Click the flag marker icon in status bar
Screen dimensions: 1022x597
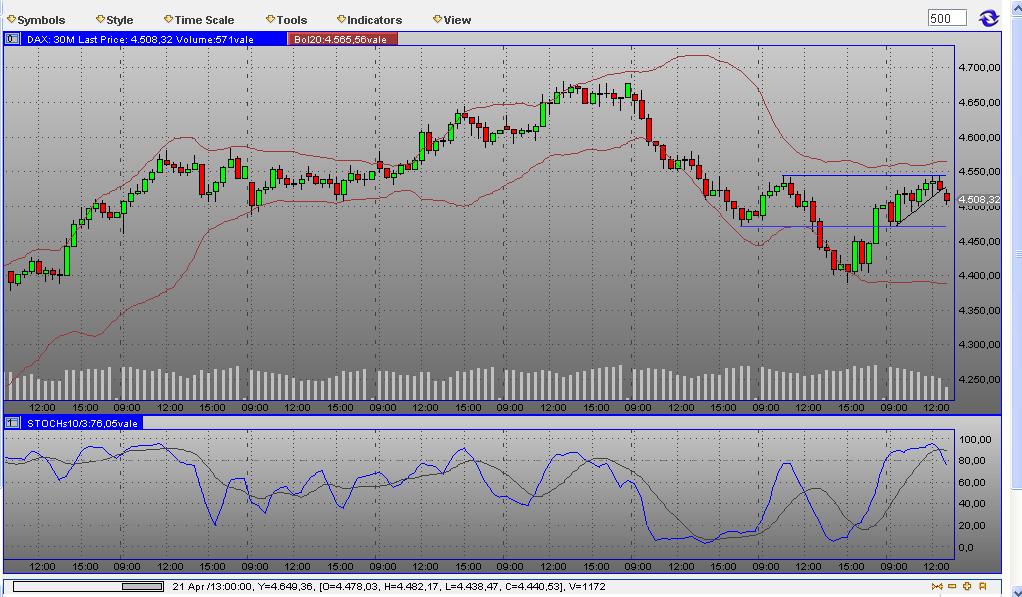(x=982, y=587)
